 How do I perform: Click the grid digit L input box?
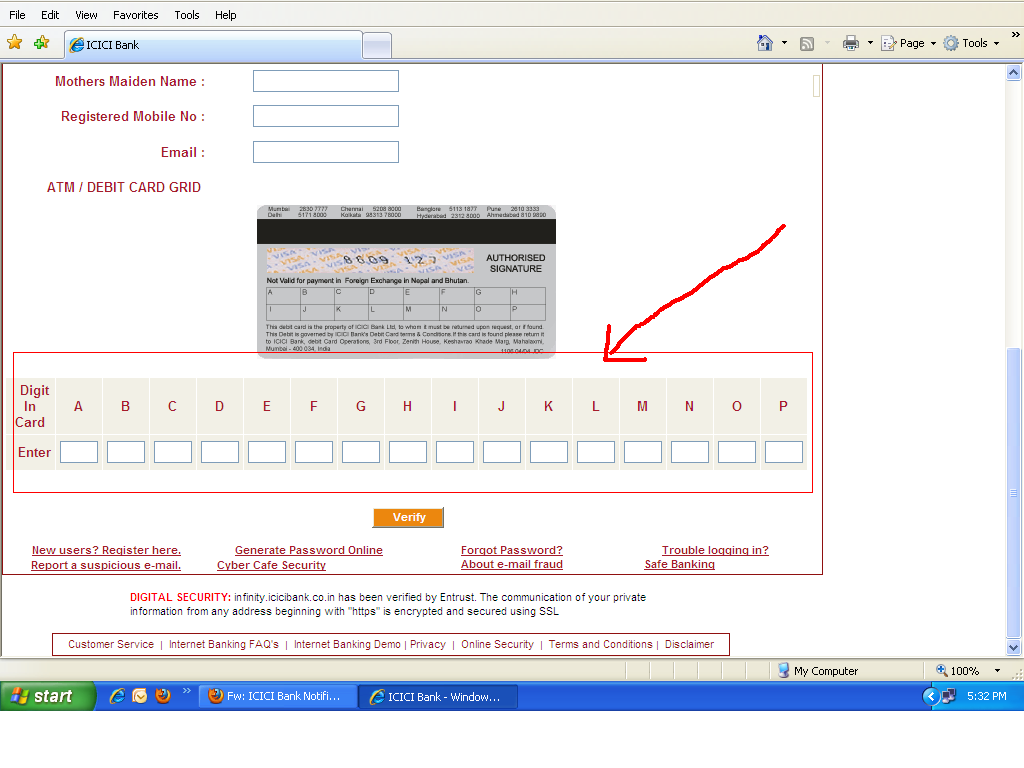coord(596,452)
